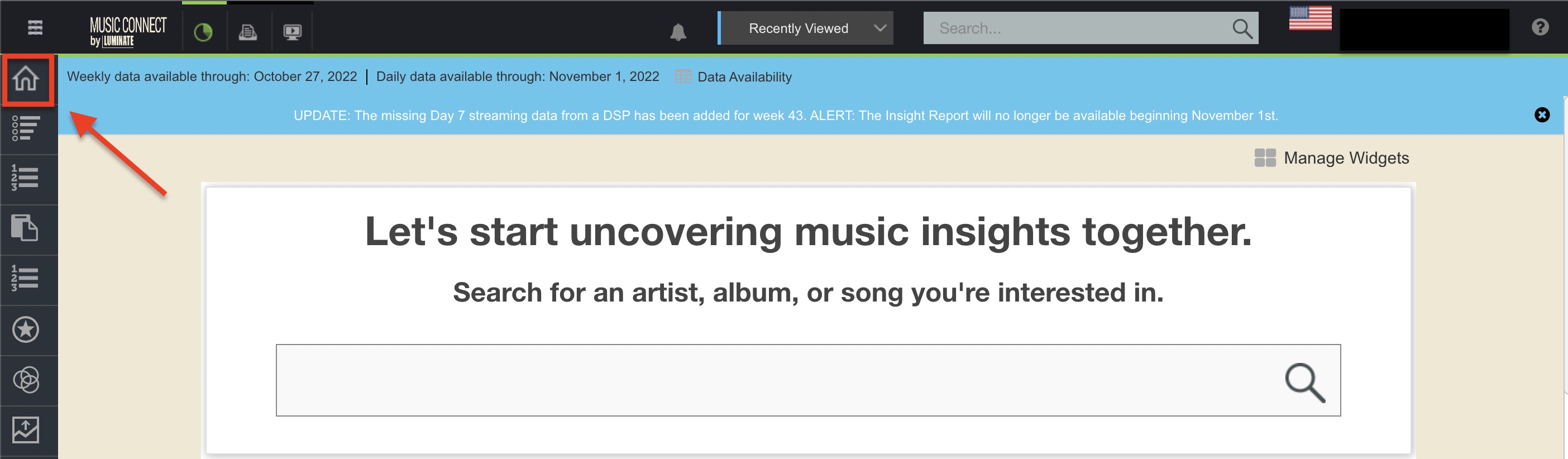Image resolution: width=1568 pixels, height=459 pixels.
Task: Open the hamburger menu icon
Action: click(x=35, y=28)
